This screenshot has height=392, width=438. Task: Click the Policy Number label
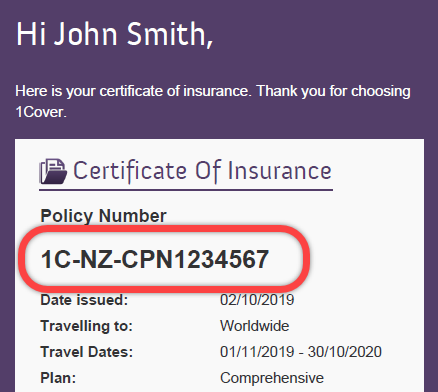[x=103, y=216]
